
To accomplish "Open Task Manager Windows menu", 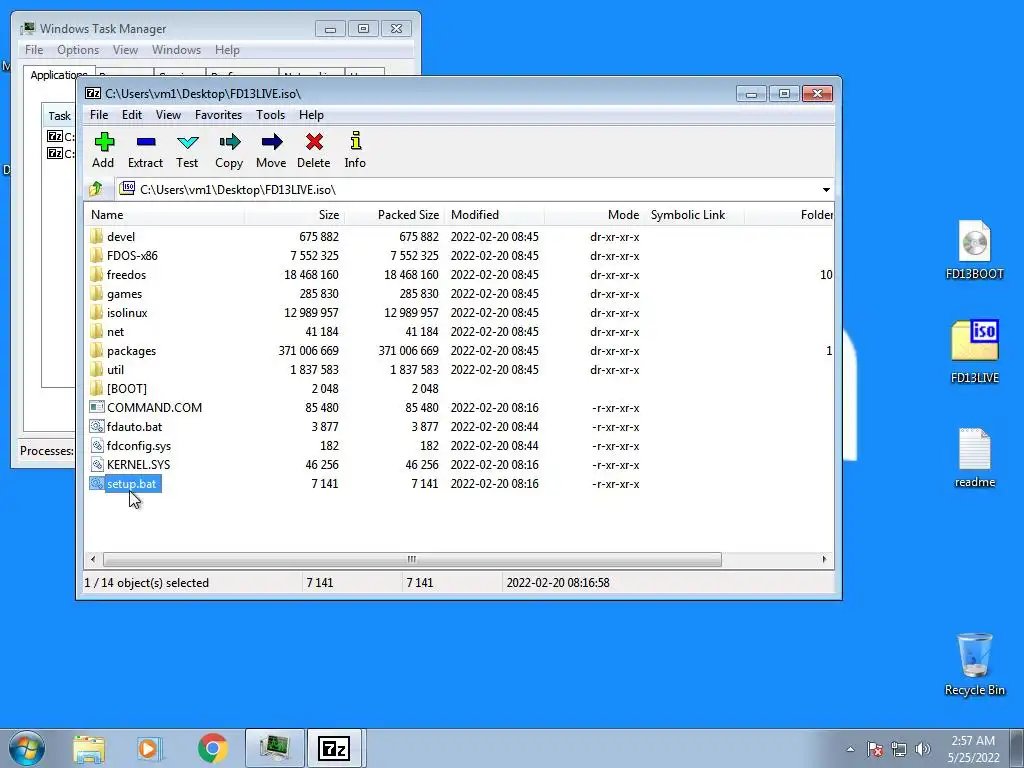I will point(176,50).
